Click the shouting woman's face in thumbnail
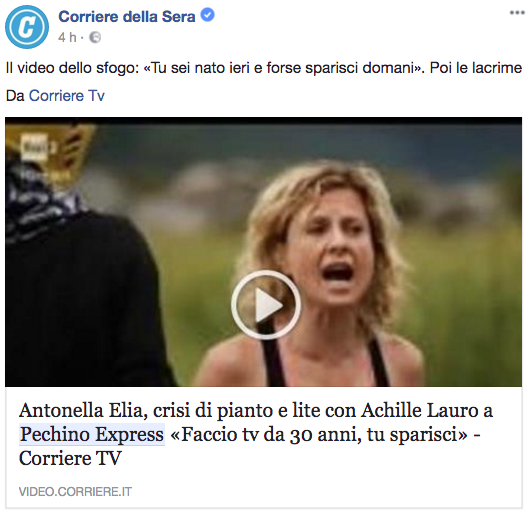 coord(329,251)
